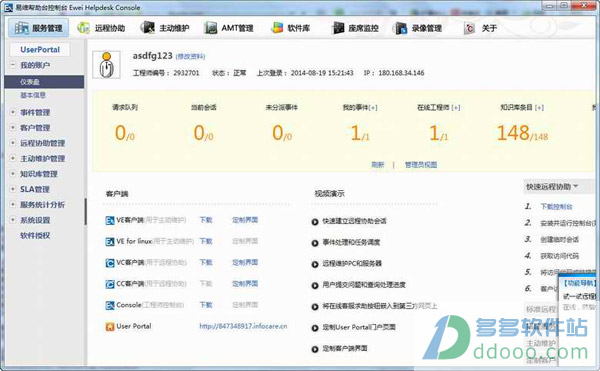Screen dimensions: 600x371
Task: Open the infocare.cn User Portal URL
Action: pos(243,326)
